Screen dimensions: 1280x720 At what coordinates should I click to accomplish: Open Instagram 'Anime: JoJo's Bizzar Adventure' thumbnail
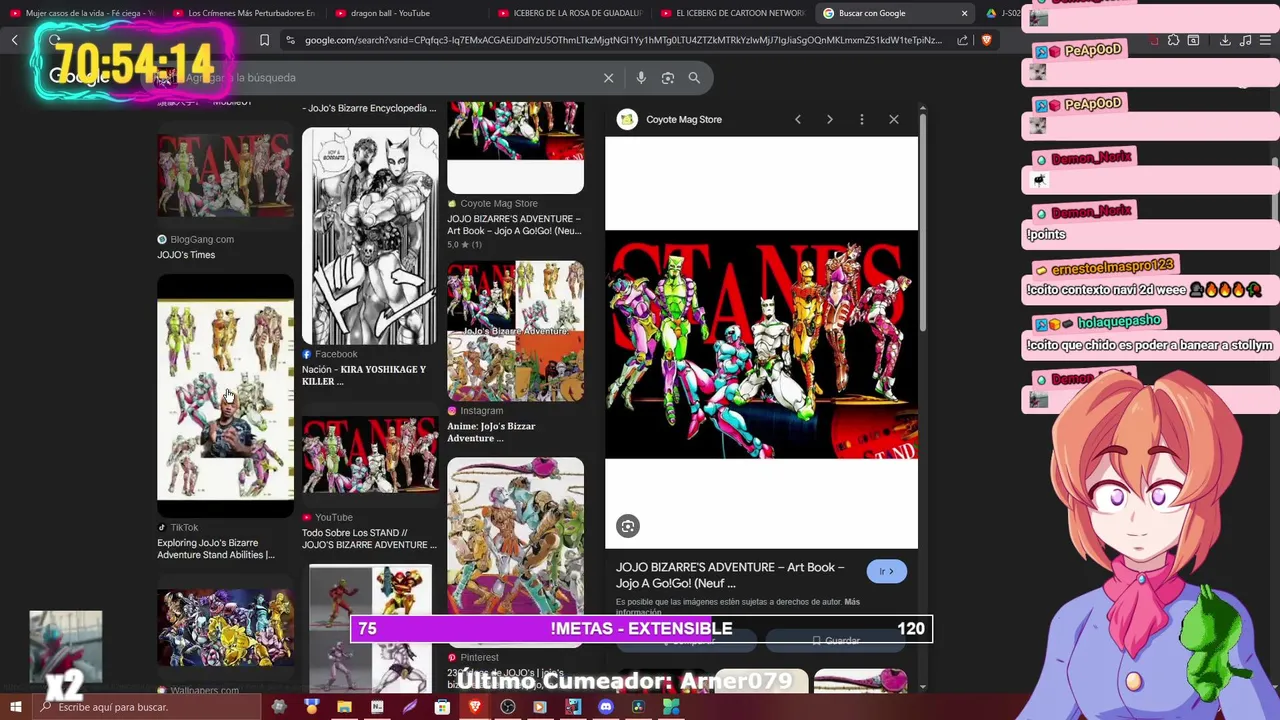tap(515, 331)
